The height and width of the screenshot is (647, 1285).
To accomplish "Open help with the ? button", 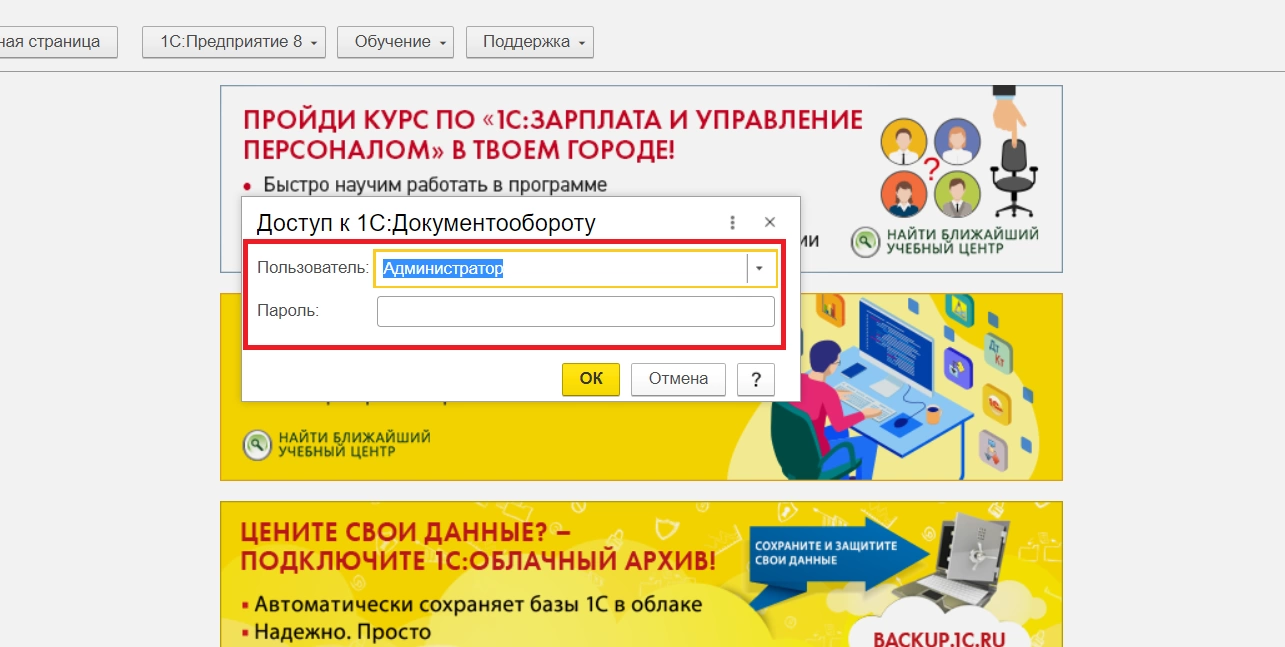I will (x=756, y=379).
